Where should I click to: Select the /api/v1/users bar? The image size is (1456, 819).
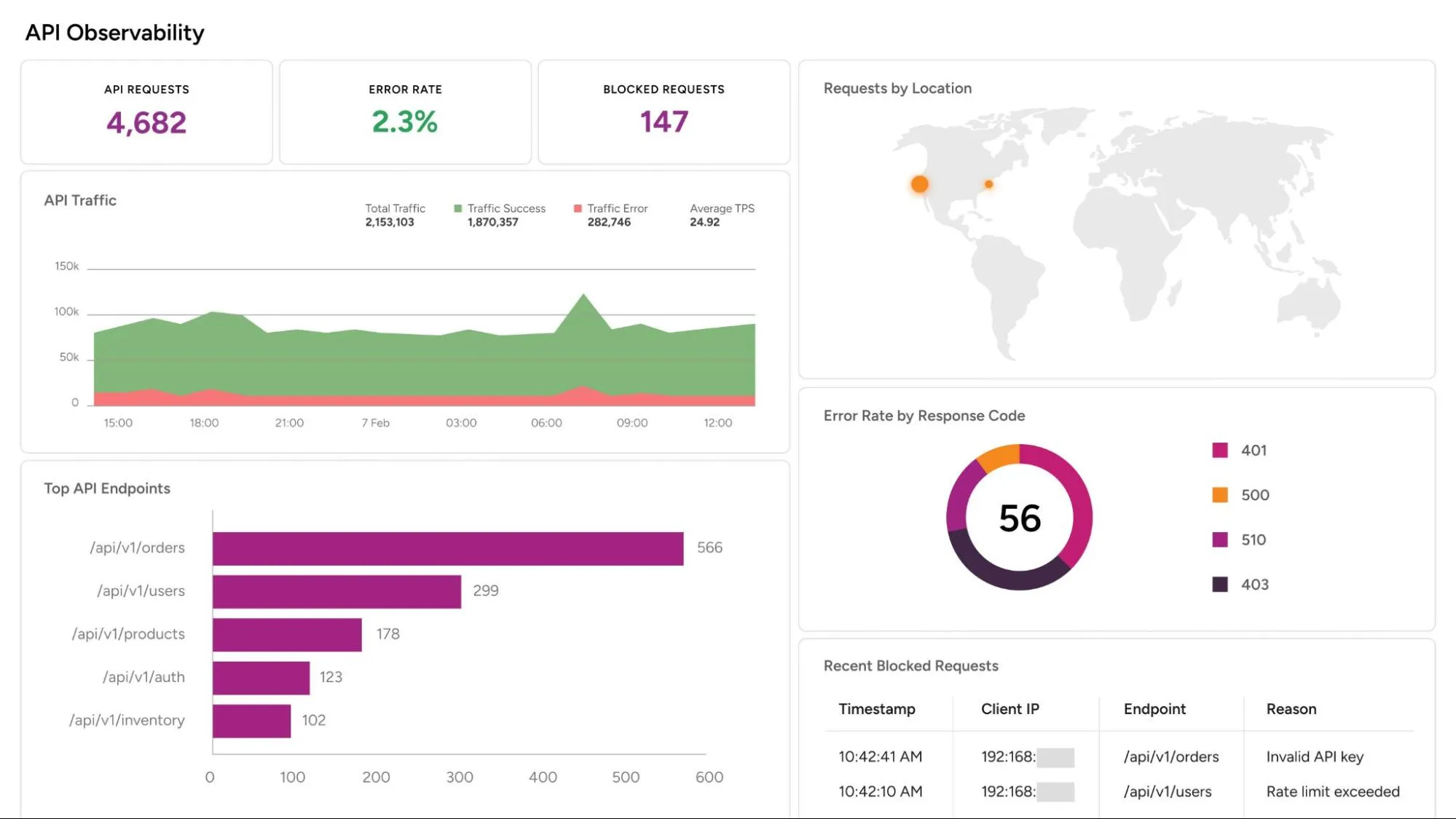[x=337, y=592]
